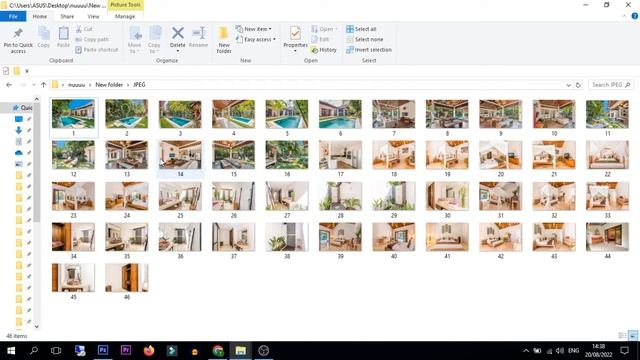Open the Properties dropdown arrow
Viewport: 640px width, 360px height.
click(x=295, y=51)
